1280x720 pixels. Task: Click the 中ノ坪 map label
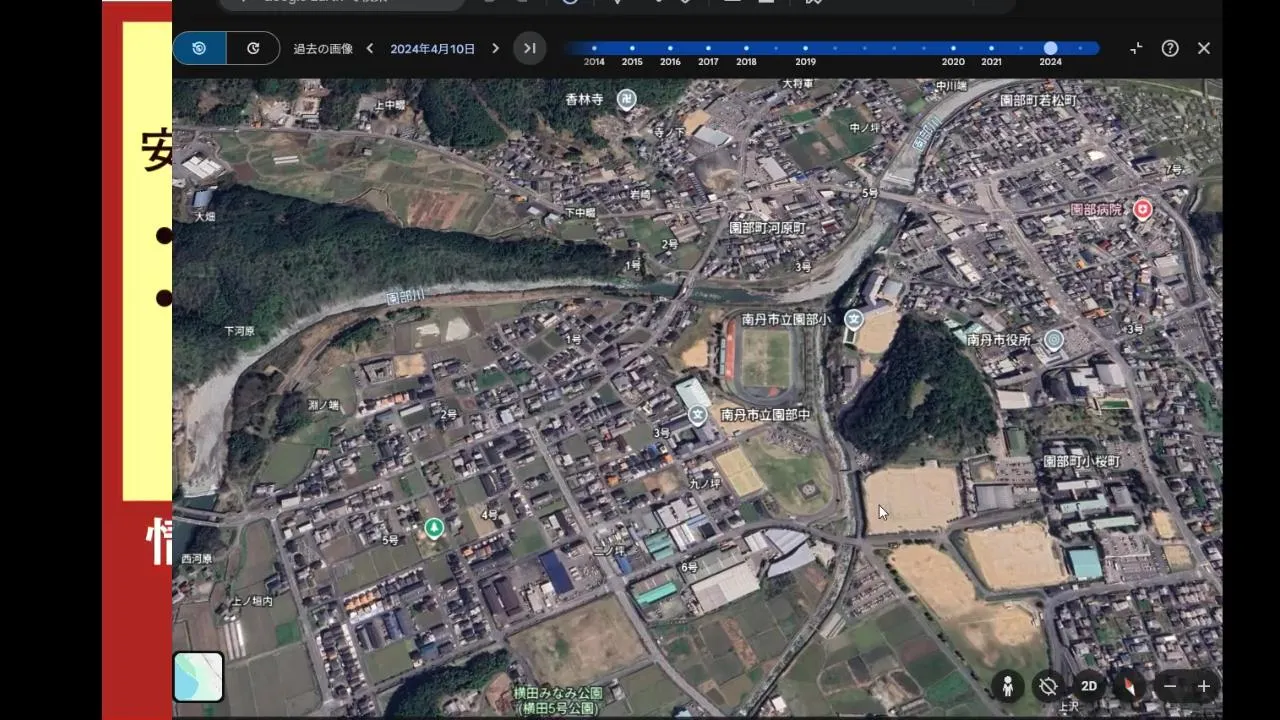pos(865,128)
